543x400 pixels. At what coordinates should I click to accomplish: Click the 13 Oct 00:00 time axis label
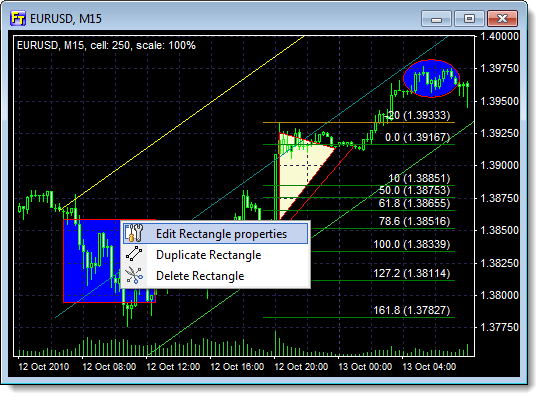coord(365,366)
